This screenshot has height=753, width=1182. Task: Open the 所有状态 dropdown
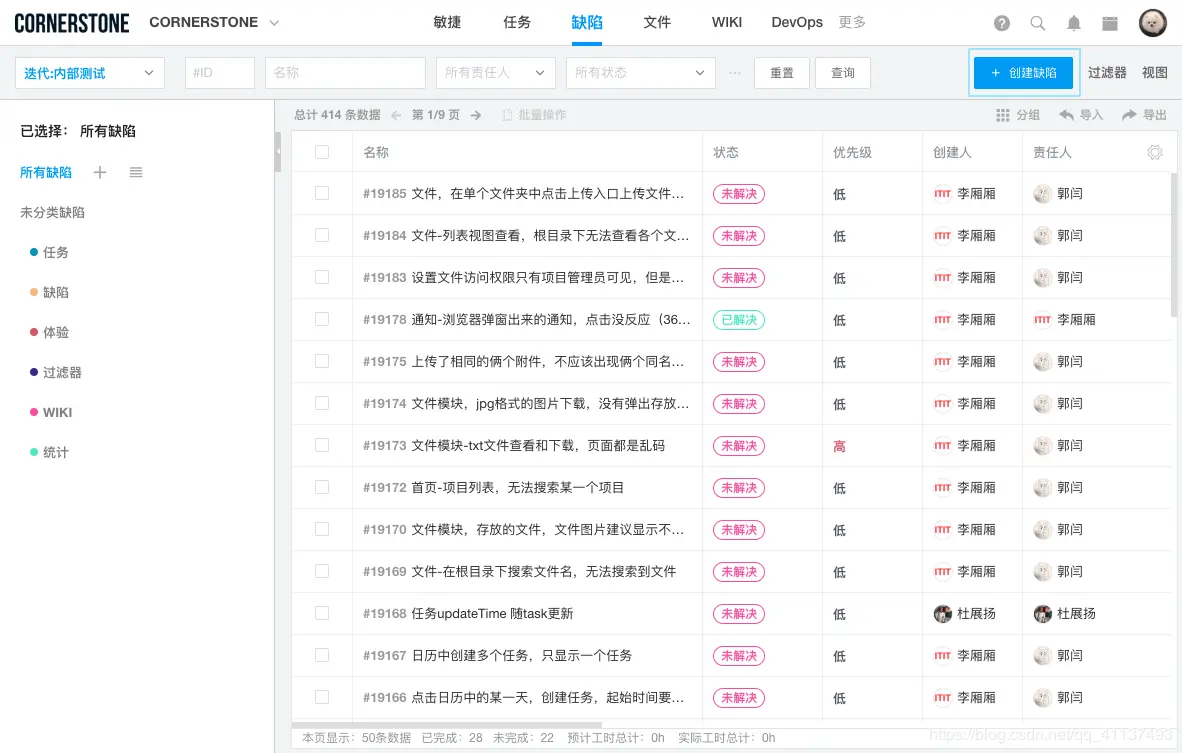(x=640, y=73)
